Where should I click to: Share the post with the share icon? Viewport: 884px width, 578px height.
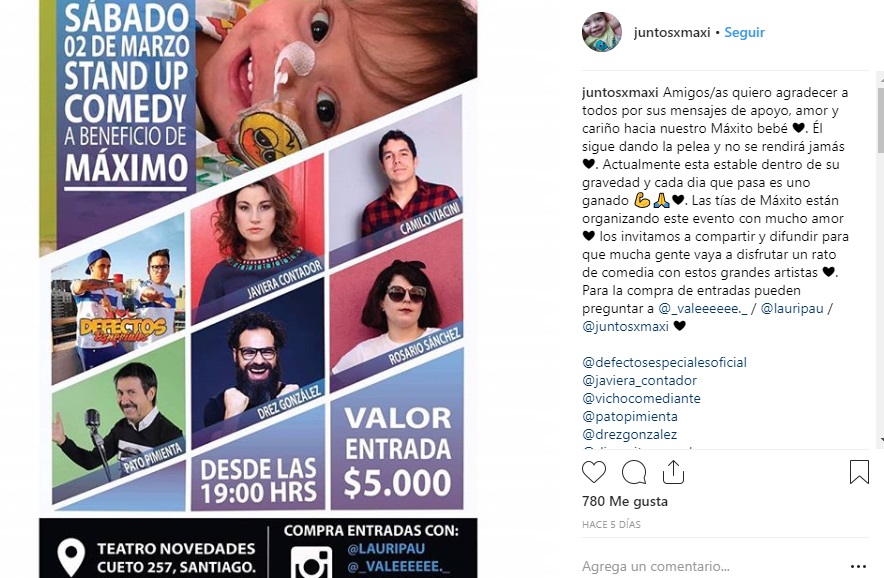673,472
